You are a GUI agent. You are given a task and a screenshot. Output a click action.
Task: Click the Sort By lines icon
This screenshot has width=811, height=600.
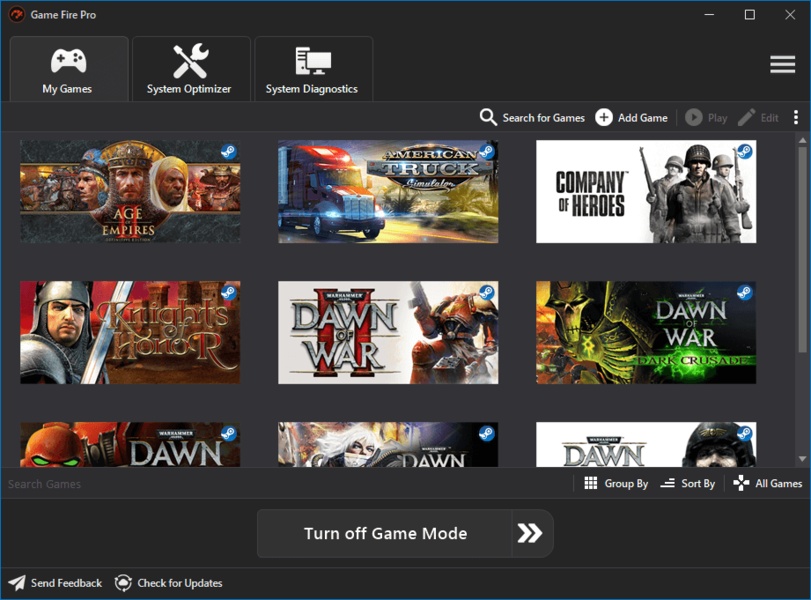(668, 483)
